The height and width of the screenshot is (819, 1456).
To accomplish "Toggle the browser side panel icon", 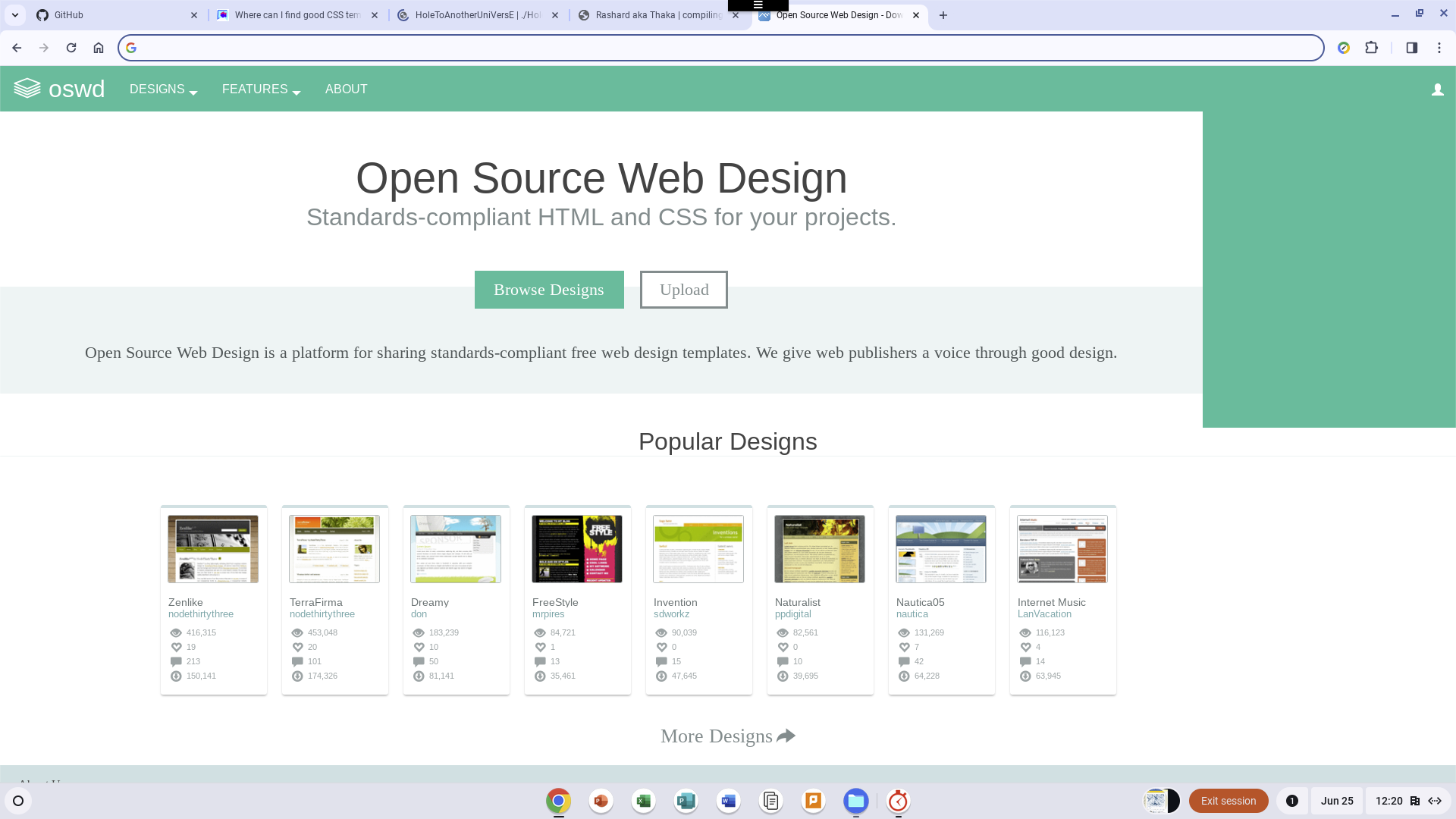I will (1411, 48).
